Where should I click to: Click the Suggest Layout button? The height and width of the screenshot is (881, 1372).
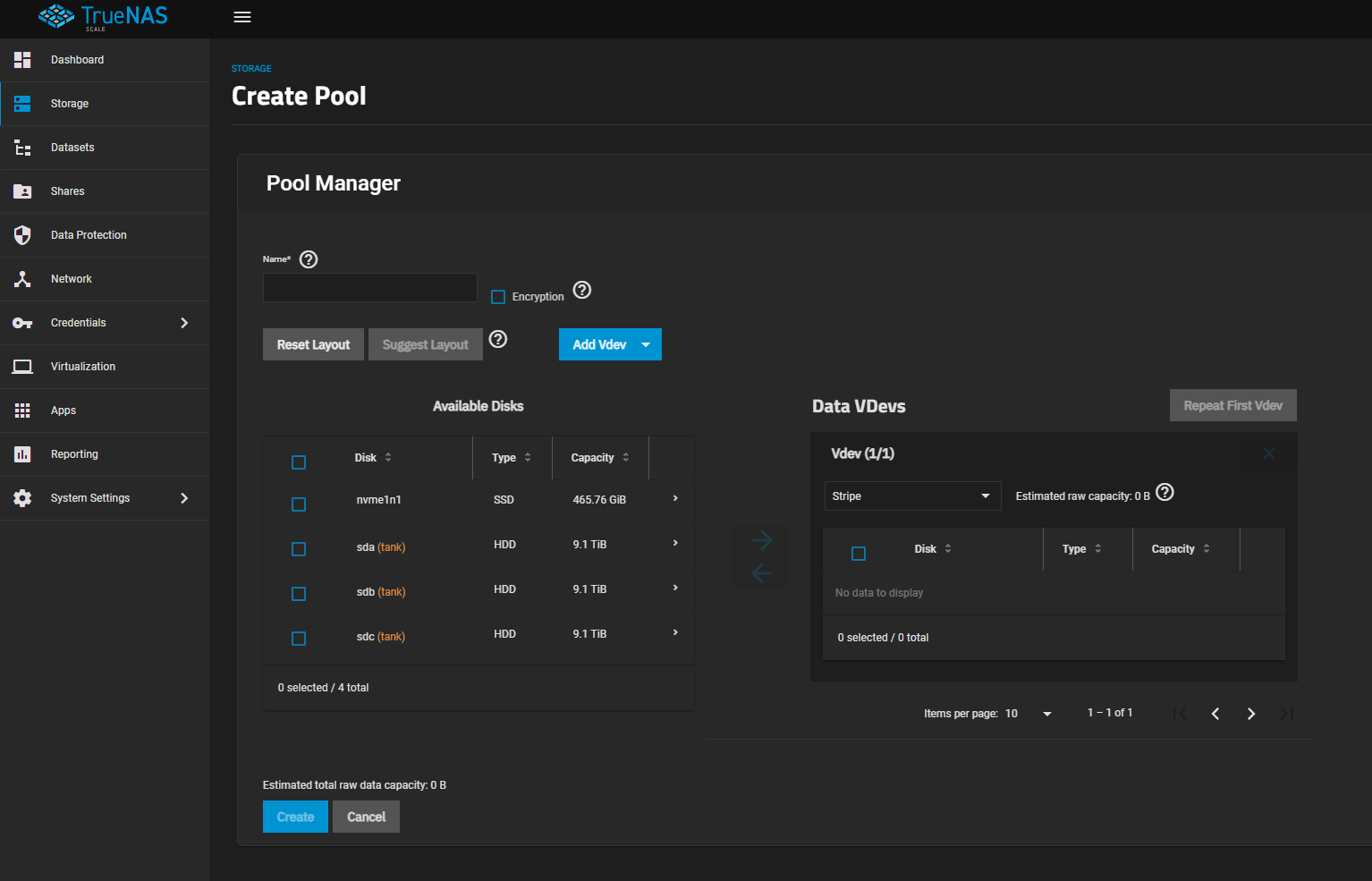tap(426, 344)
